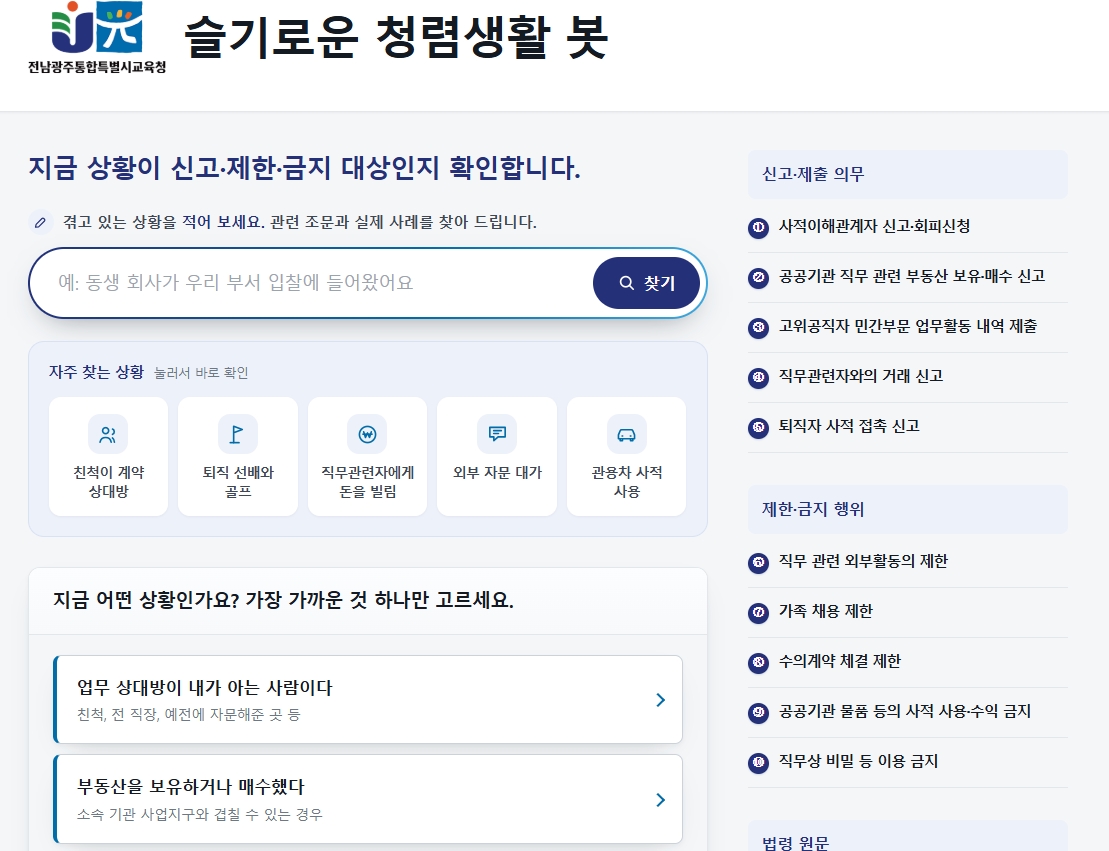Screen dimensions: 1109x851
Task: Click the chat bubble icon on 외부 자문 대가 card
Action: (497, 434)
